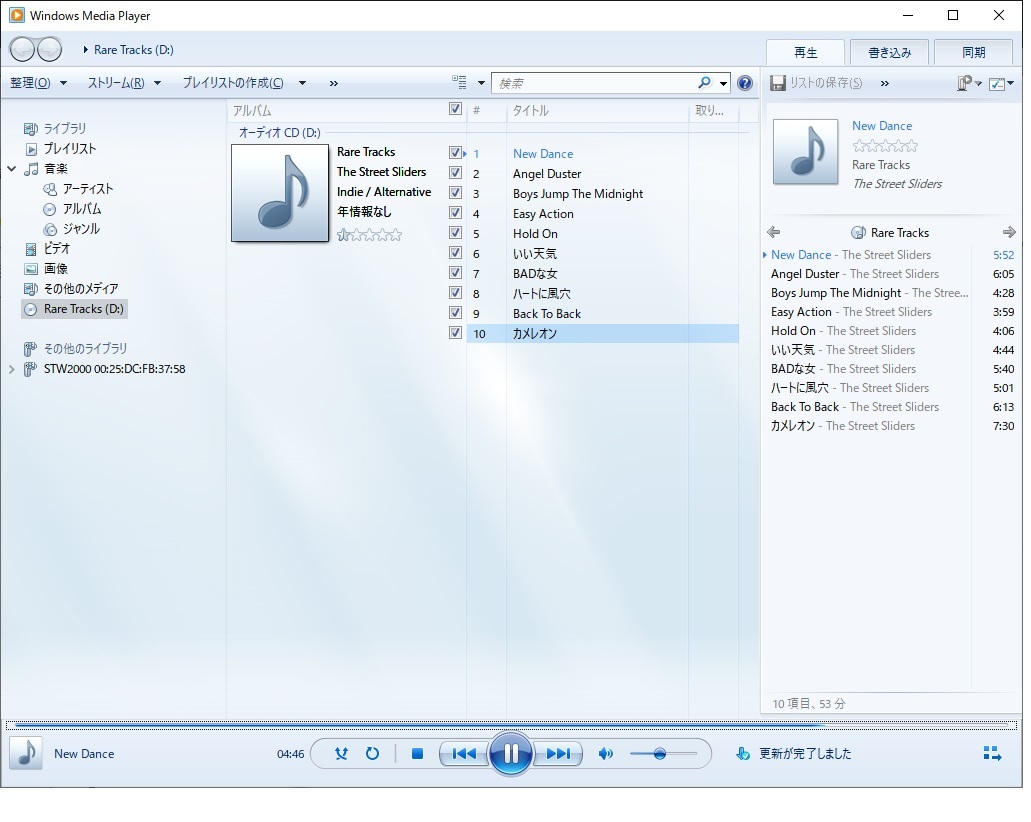This screenshot has height=822, width=1031.
Task: Toggle the select-all checkbox in header
Action: (x=455, y=109)
